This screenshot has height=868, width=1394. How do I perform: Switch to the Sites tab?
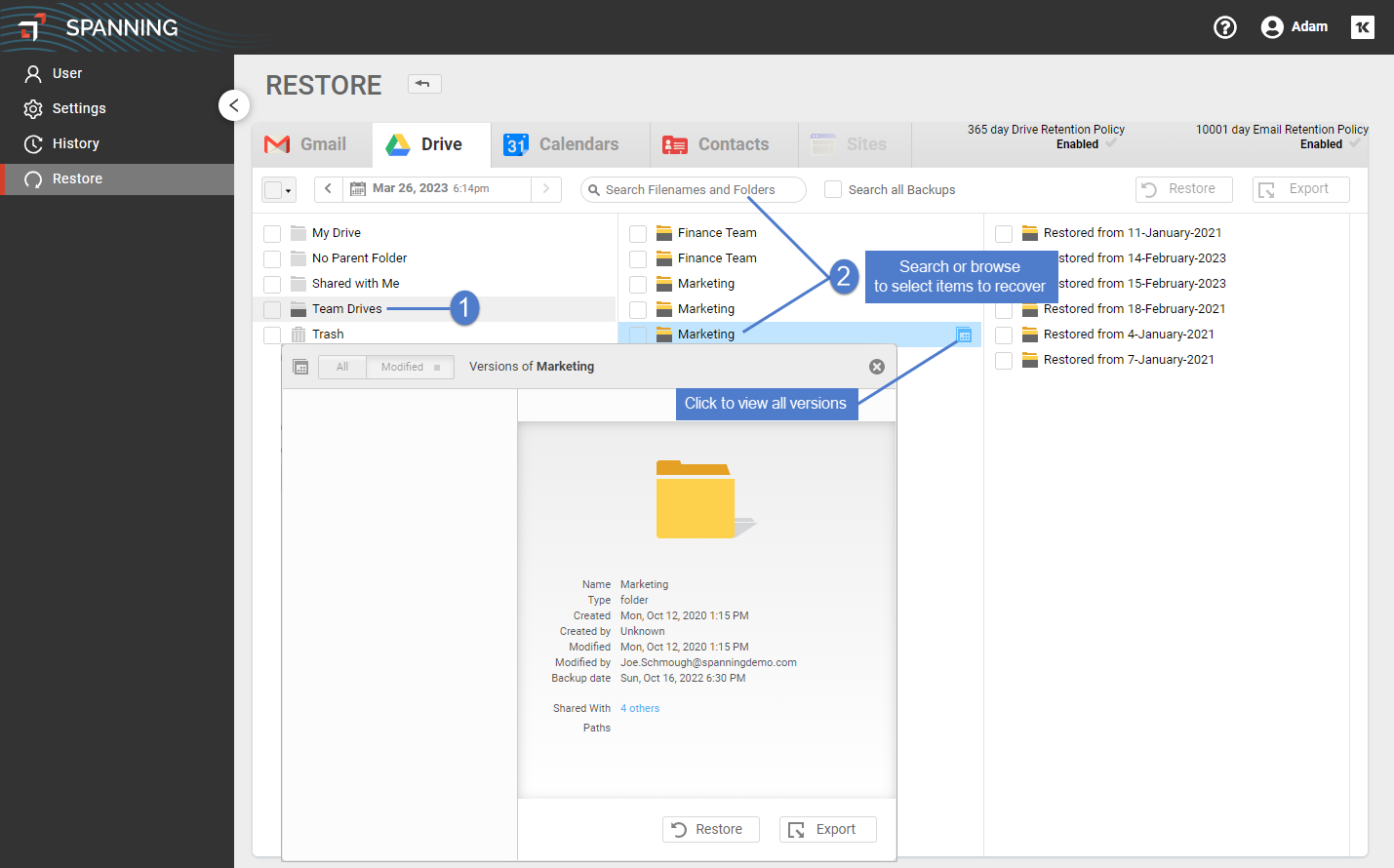(x=855, y=144)
